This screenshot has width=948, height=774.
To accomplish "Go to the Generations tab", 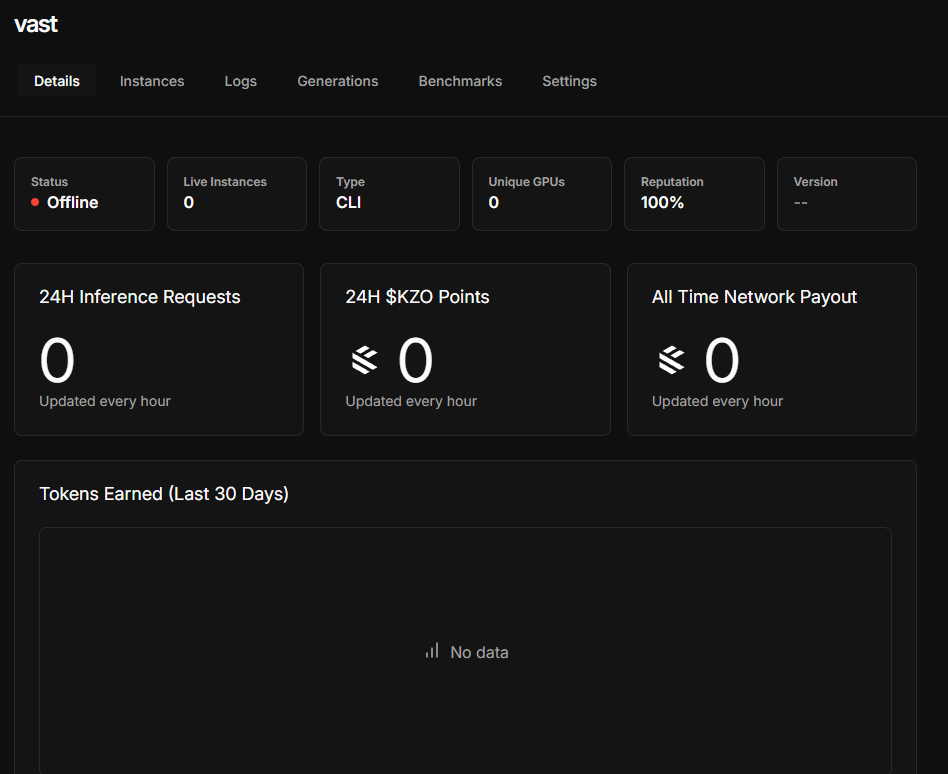I will pos(337,81).
